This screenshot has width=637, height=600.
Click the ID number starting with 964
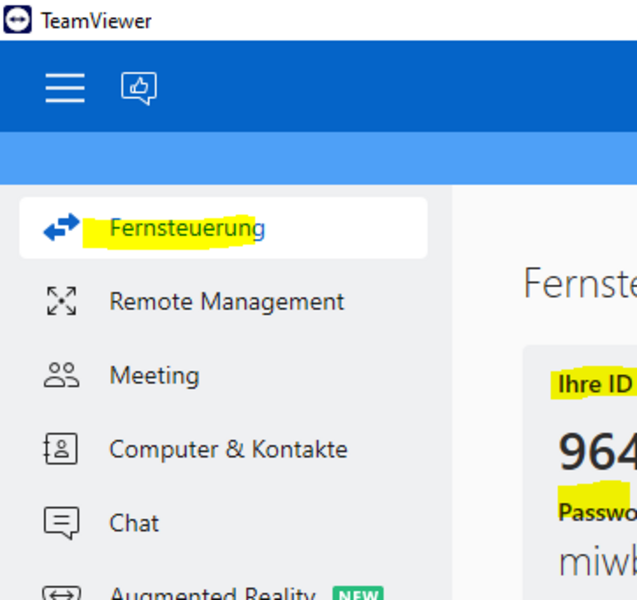pos(598,451)
